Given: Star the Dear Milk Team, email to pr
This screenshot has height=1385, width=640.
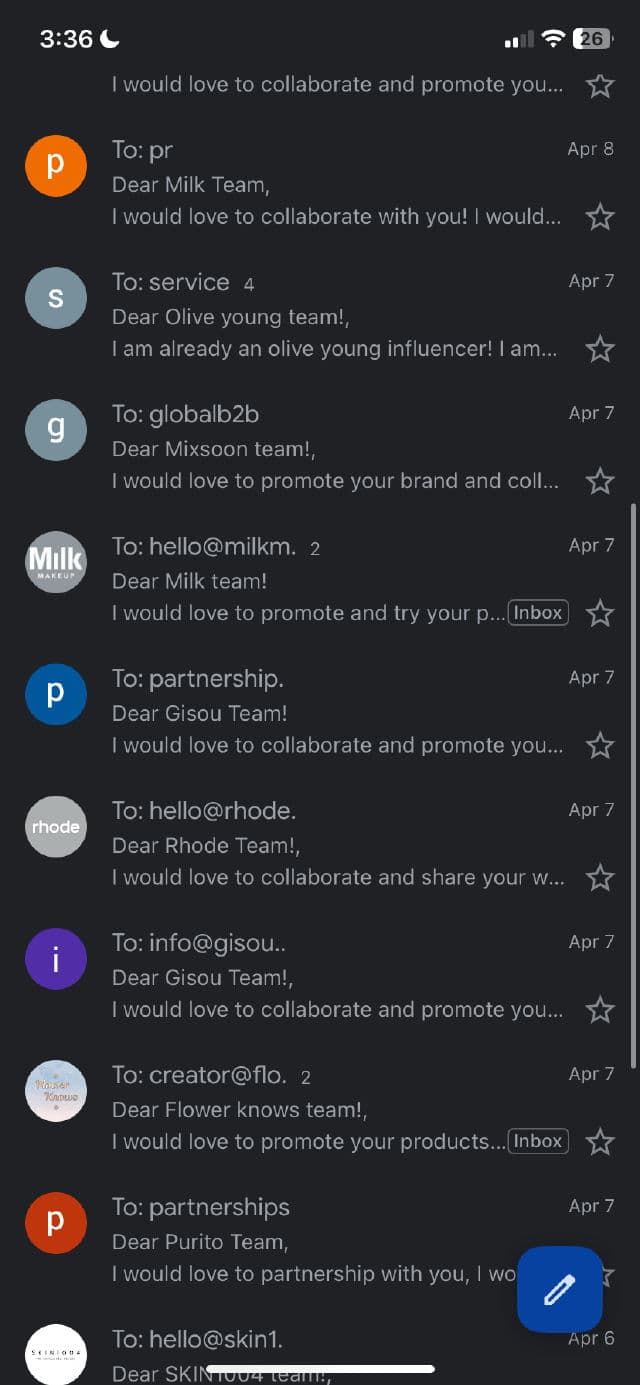Looking at the screenshot, I should [600, 217].
